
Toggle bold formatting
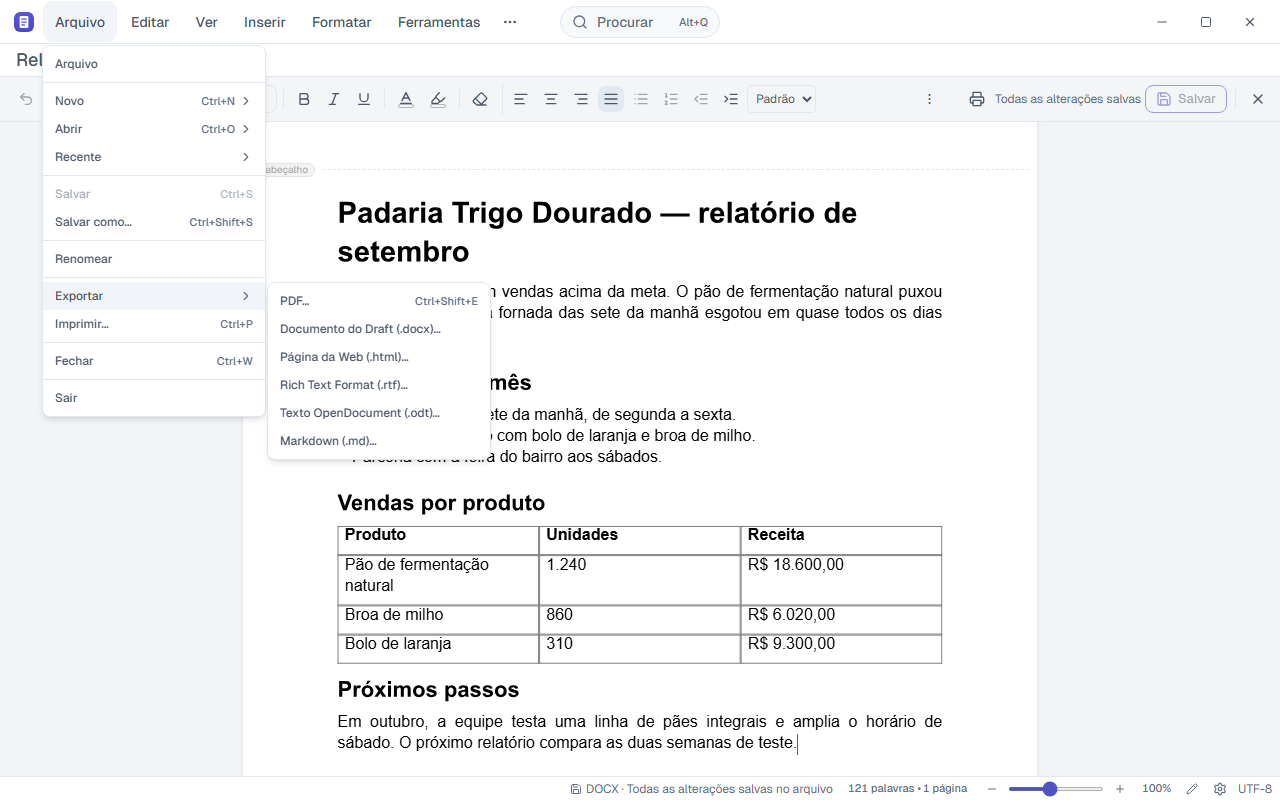point(304,99)
